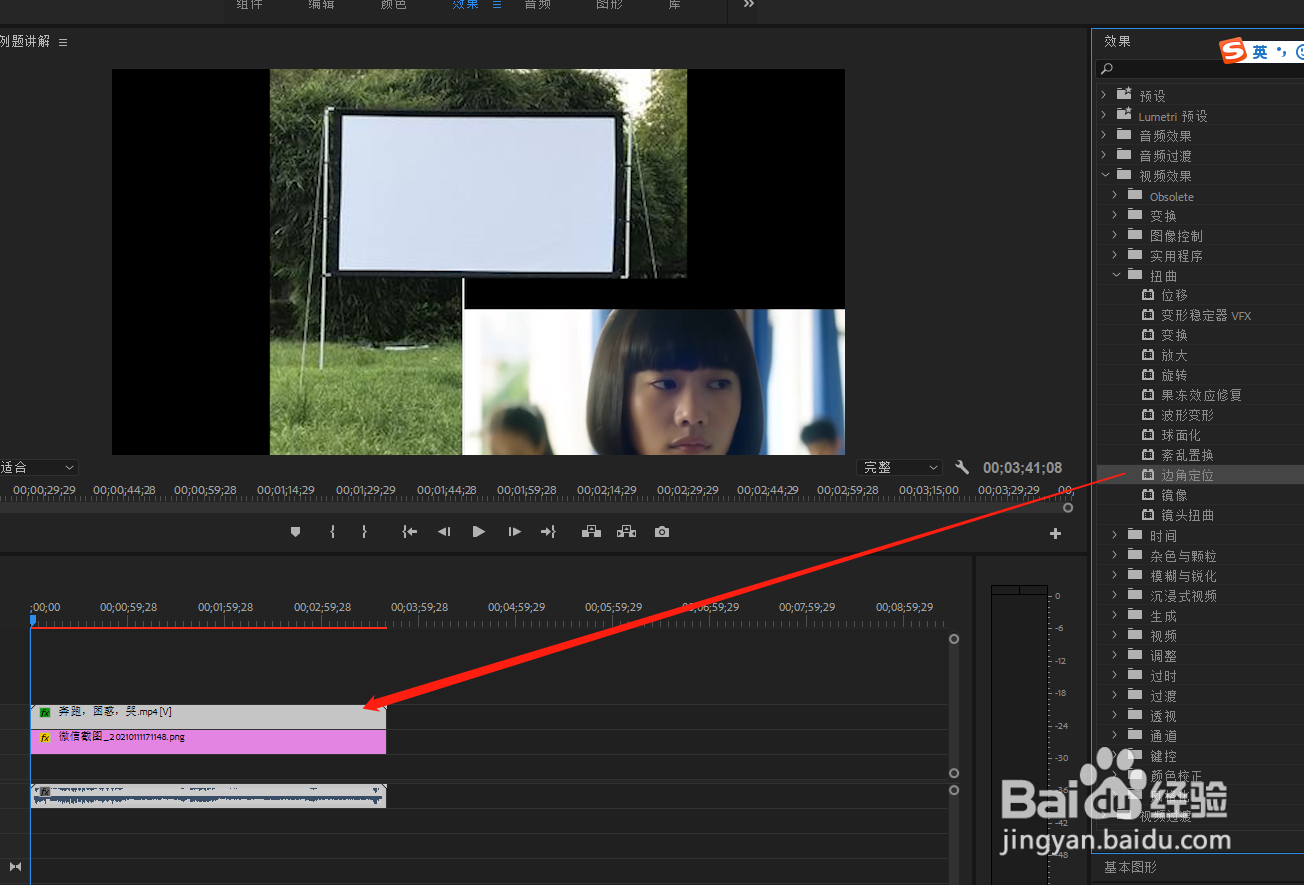Jump to the Out point

coord(548,532)
